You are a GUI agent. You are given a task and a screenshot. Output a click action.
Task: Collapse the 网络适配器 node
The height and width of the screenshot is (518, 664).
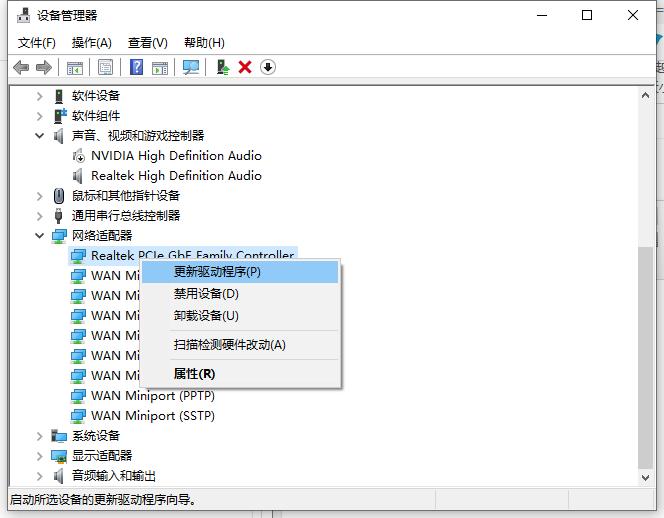39,235
